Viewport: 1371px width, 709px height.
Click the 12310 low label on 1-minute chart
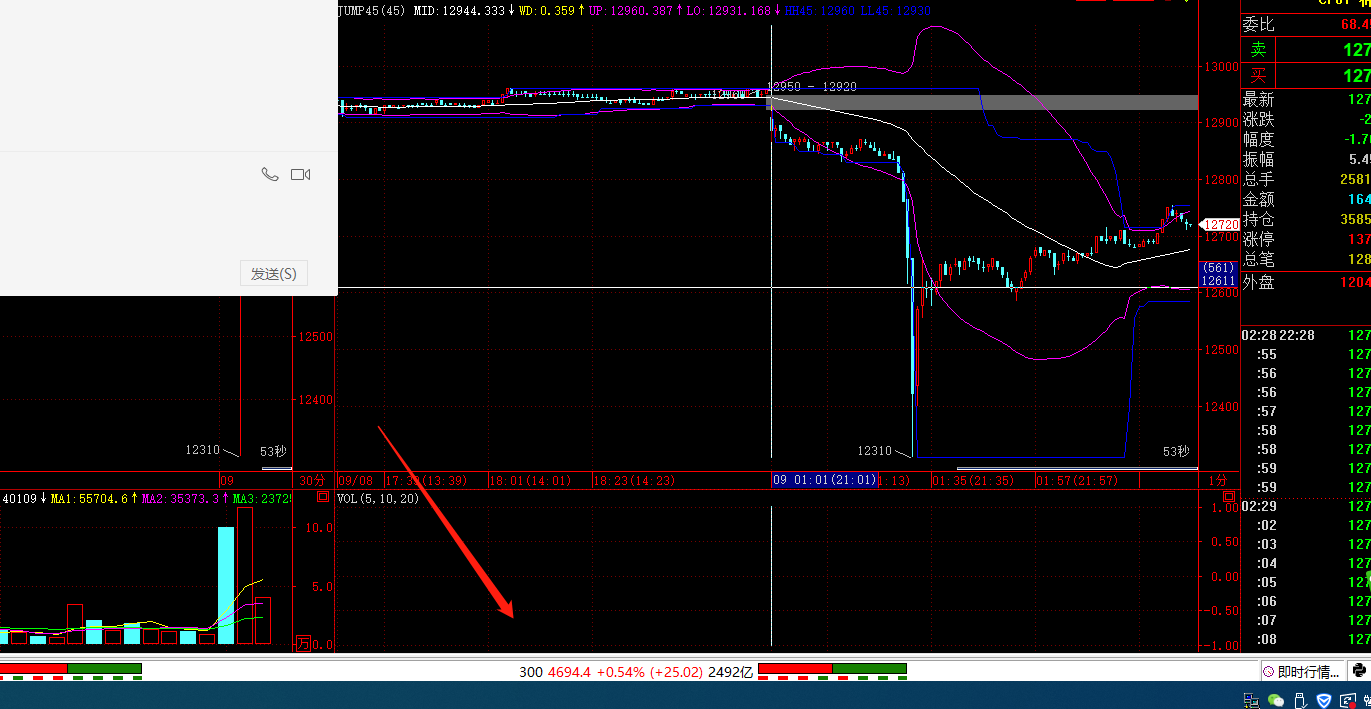pos(875,451)
